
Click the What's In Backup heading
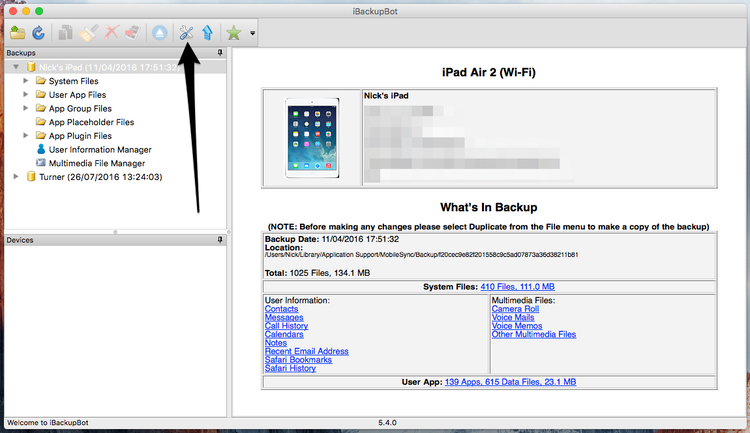[x=489, y=207]
